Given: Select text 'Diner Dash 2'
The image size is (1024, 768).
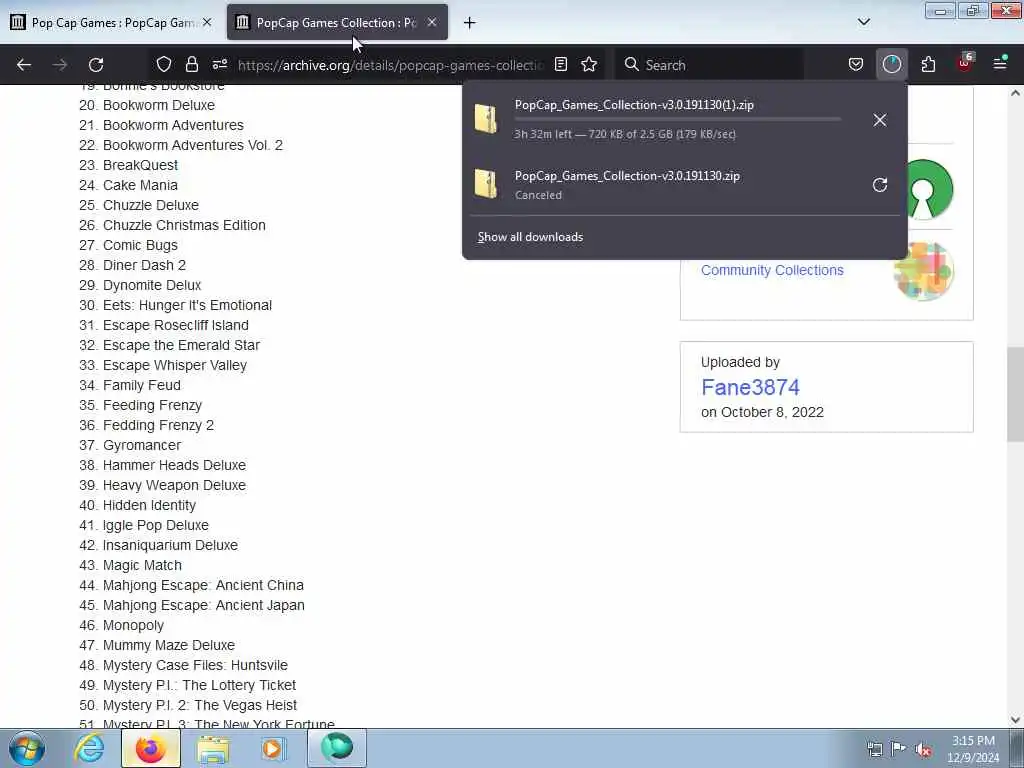Looking at the screenshot, I should point(144,265).
